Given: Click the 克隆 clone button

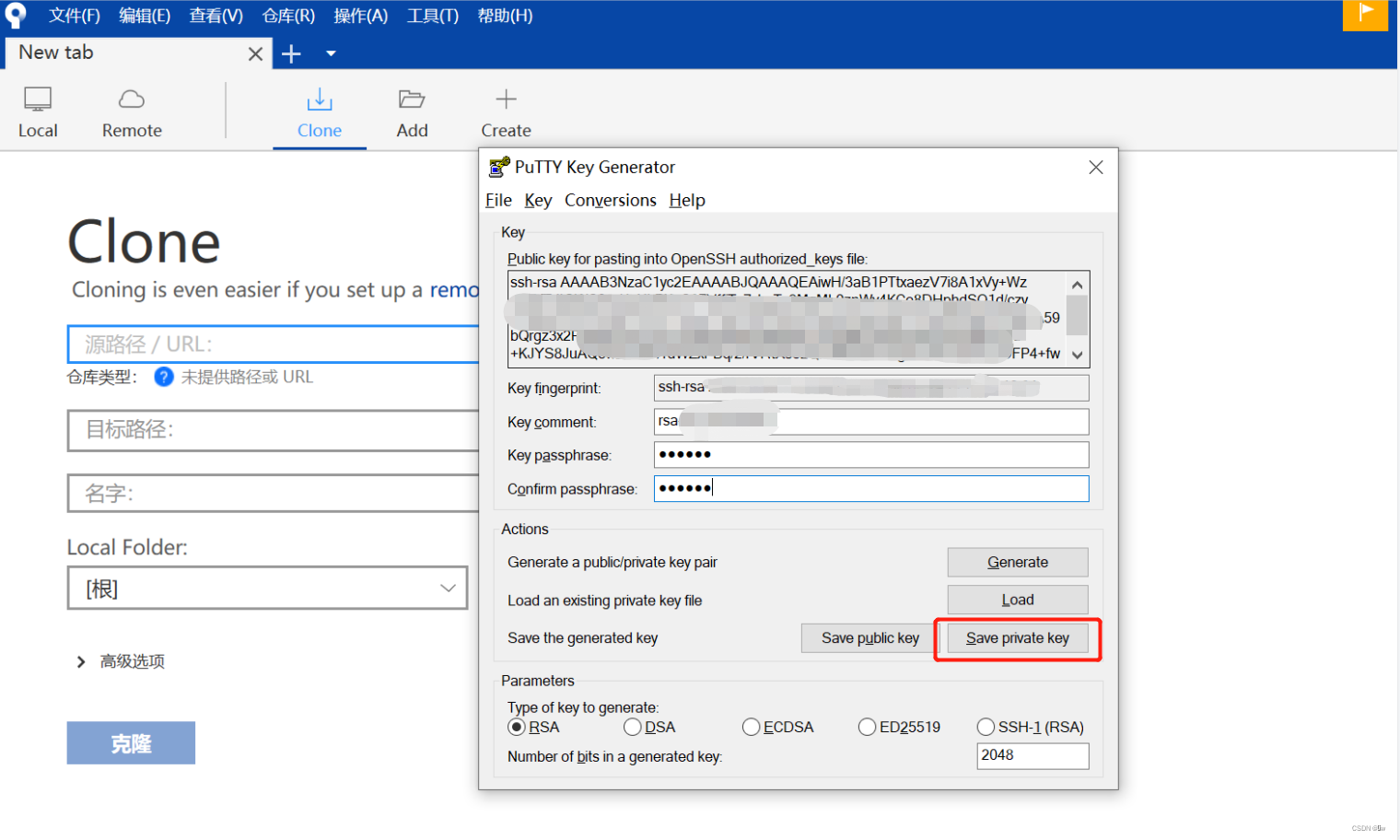Looking at the screenshot, I should (x=131, y=742).
